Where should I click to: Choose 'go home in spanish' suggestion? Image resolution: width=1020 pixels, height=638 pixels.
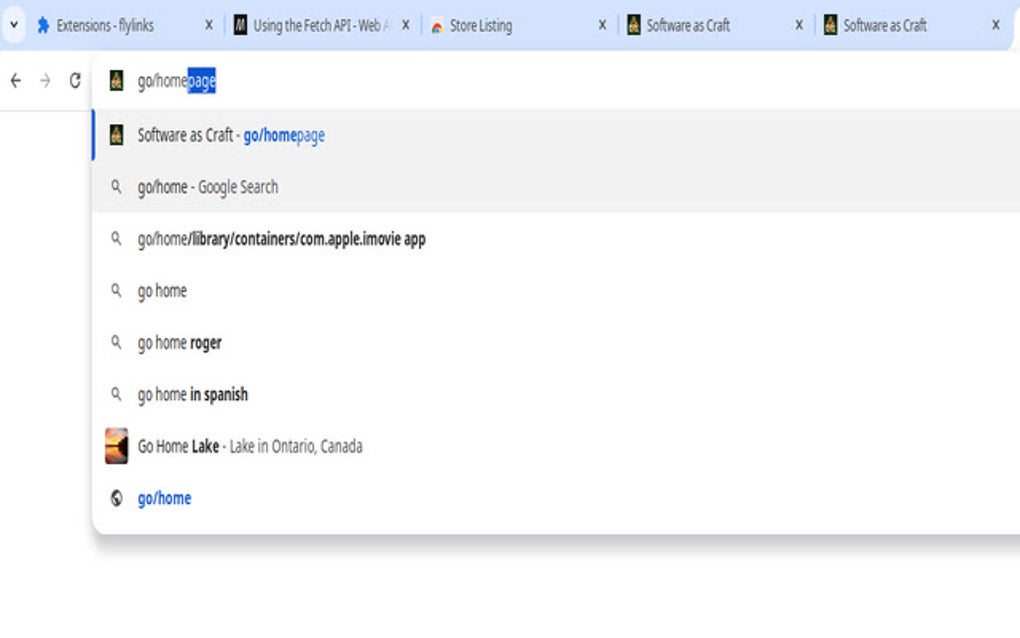pyautogui.click(x=192, y=395)
